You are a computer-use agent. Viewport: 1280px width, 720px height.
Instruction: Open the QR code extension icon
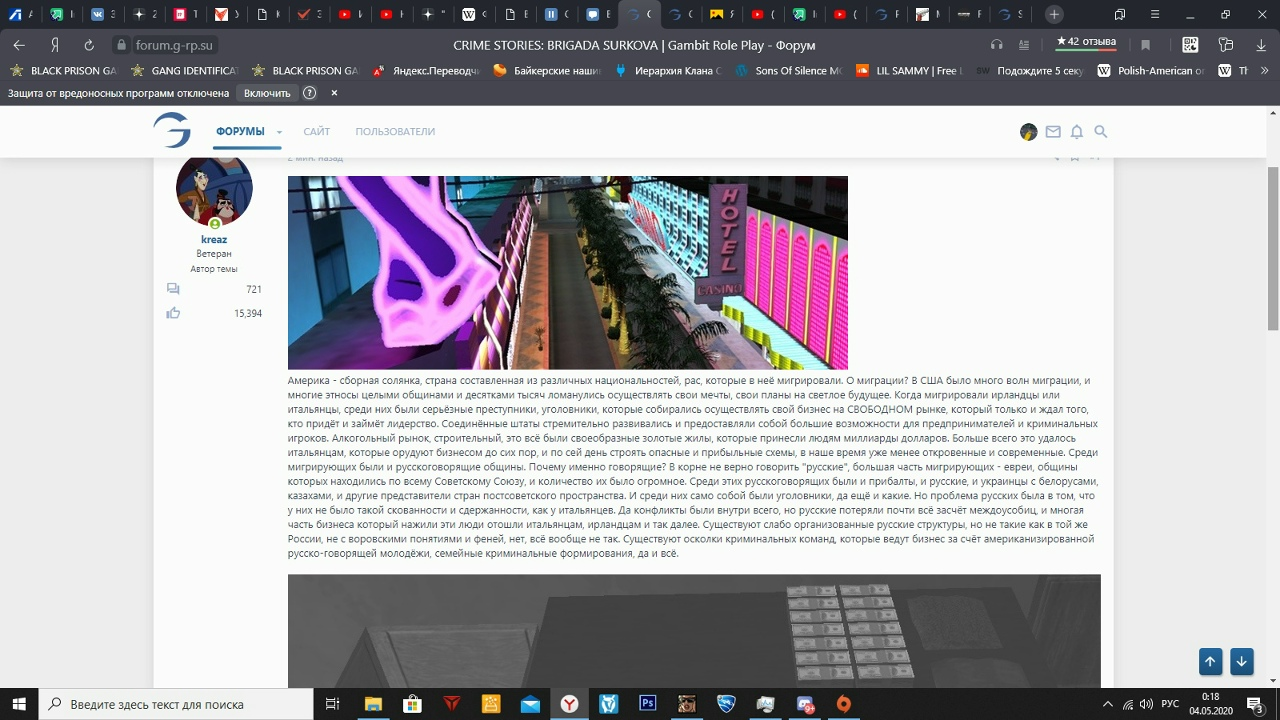[x=1190, y=45]
